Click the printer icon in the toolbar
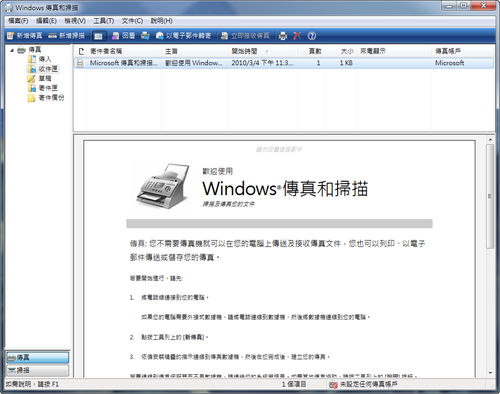 point(283,36)
